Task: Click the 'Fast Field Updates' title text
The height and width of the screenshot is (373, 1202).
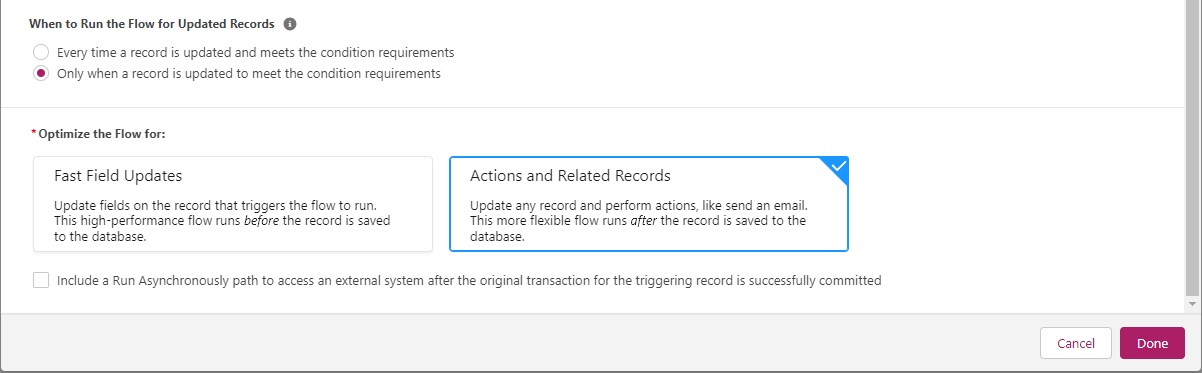Action: [x=118, y=175]
